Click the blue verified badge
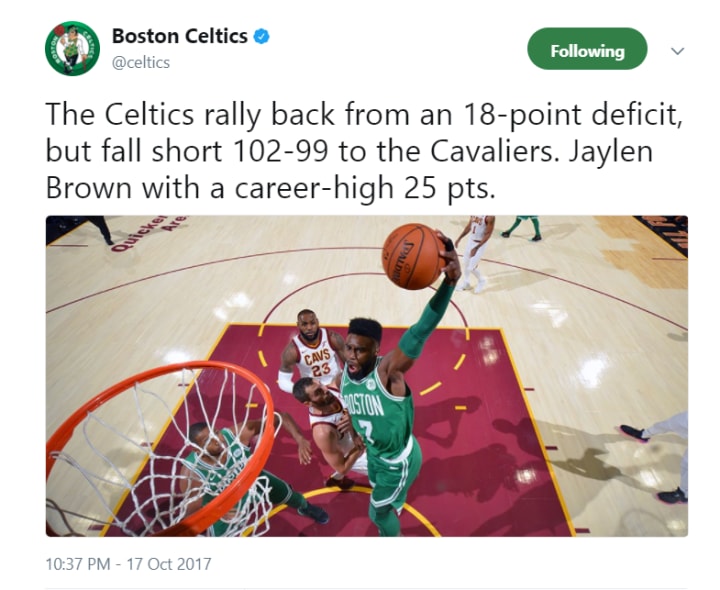 coord(261,36)
